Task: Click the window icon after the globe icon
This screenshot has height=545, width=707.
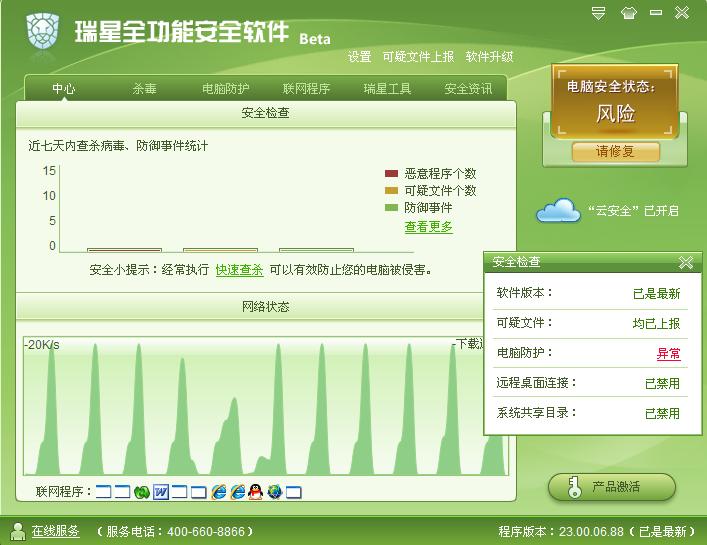Action: pyautogui.click(x=294, y=492)
